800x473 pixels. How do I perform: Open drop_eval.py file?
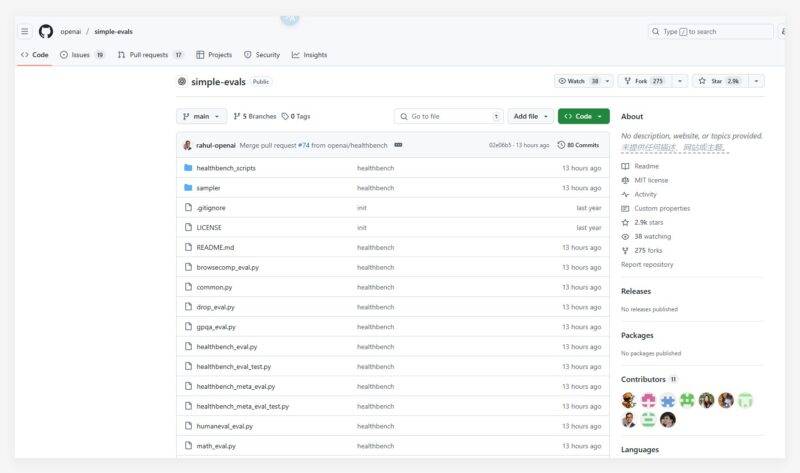point(215,307)
